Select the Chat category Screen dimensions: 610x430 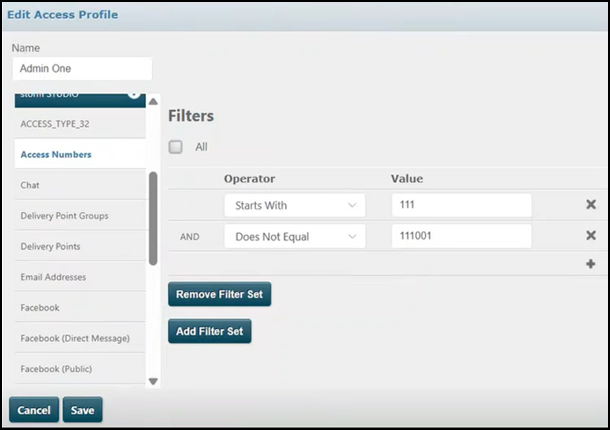tap(30, 185)
